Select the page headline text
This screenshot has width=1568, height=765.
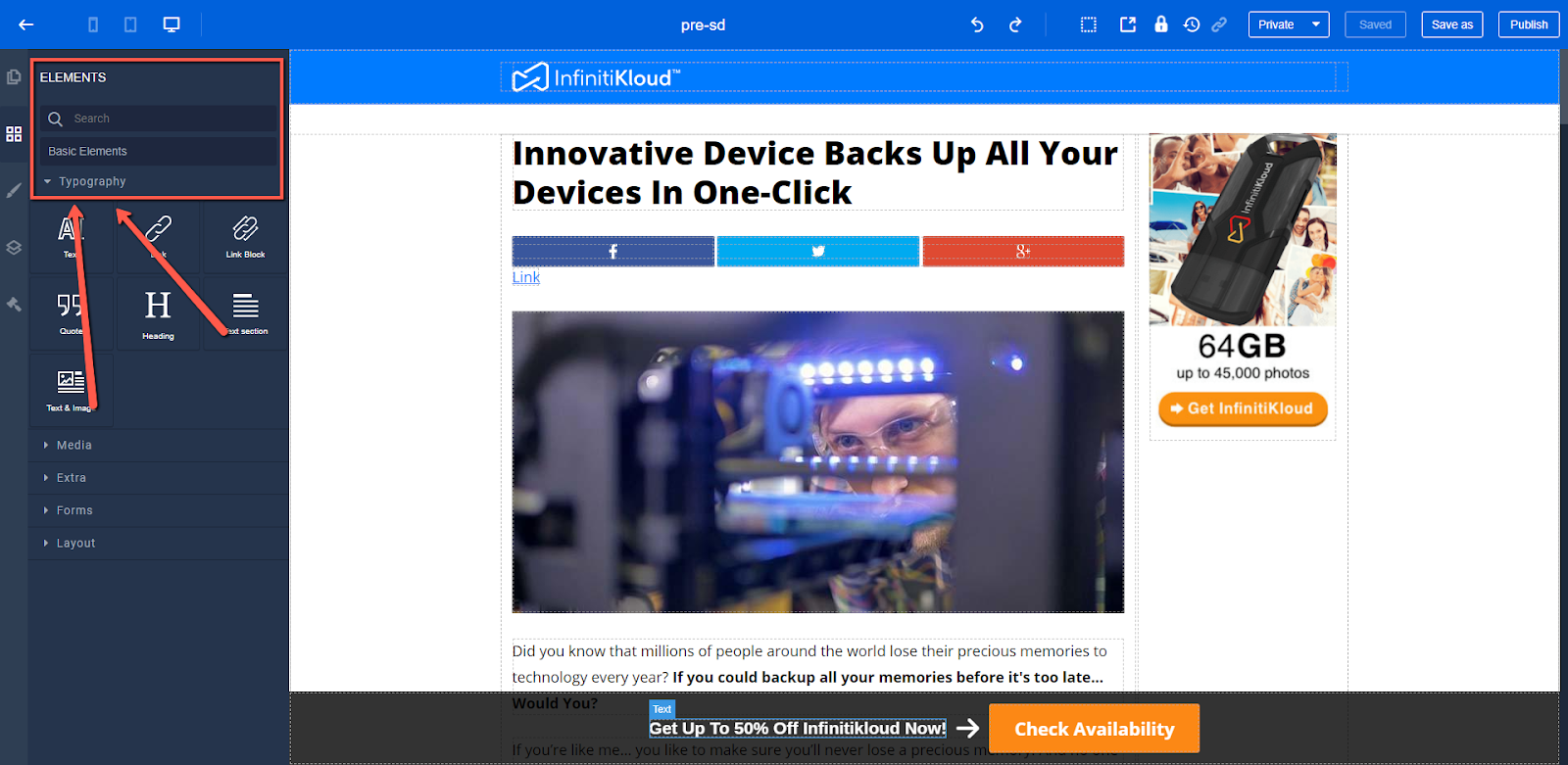coord(817,172)
